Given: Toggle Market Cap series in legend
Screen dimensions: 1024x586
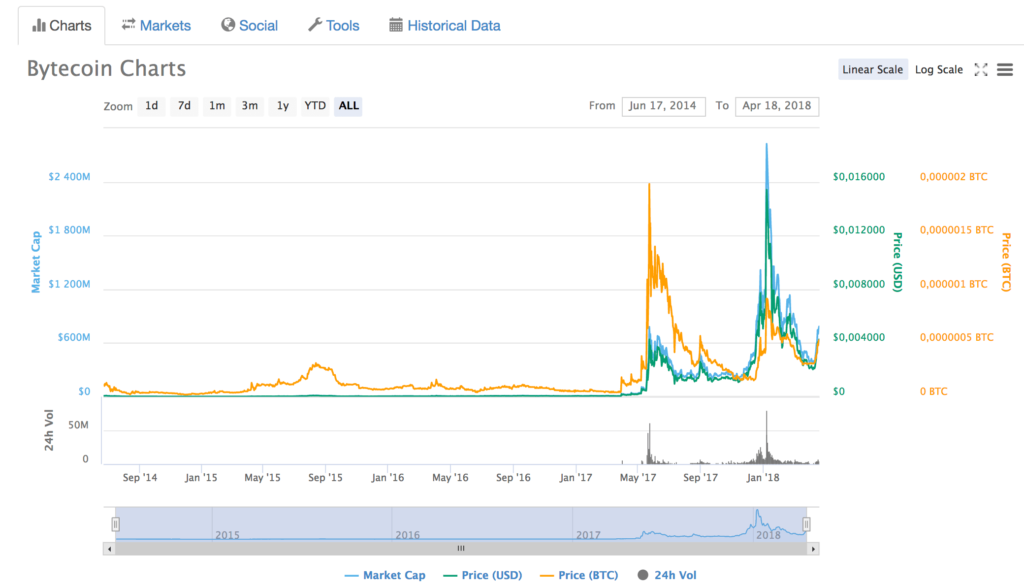Looking at the screenshot, I should tap(385, 576).
